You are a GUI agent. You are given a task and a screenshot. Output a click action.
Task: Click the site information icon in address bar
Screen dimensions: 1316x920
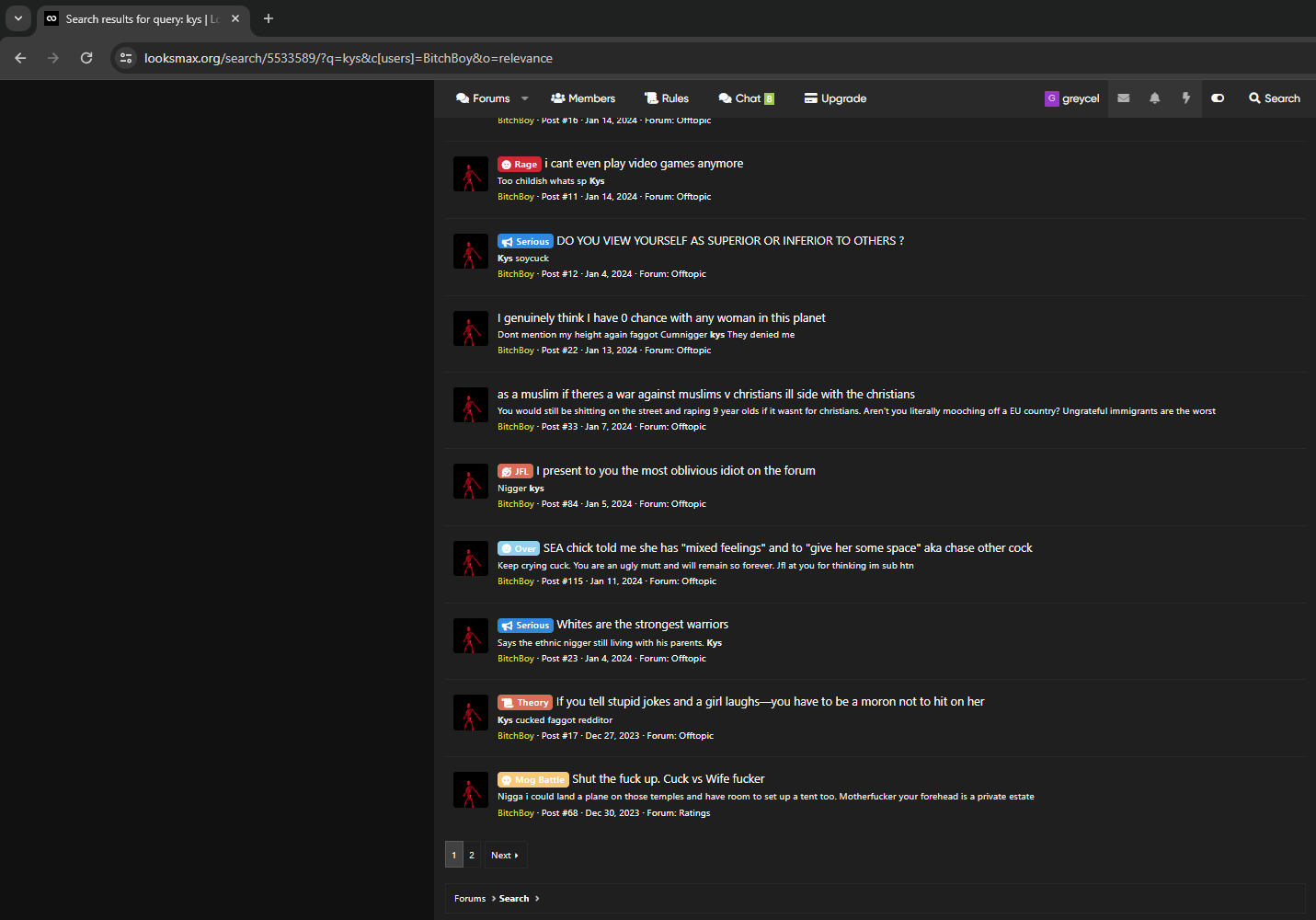point(126,58)
